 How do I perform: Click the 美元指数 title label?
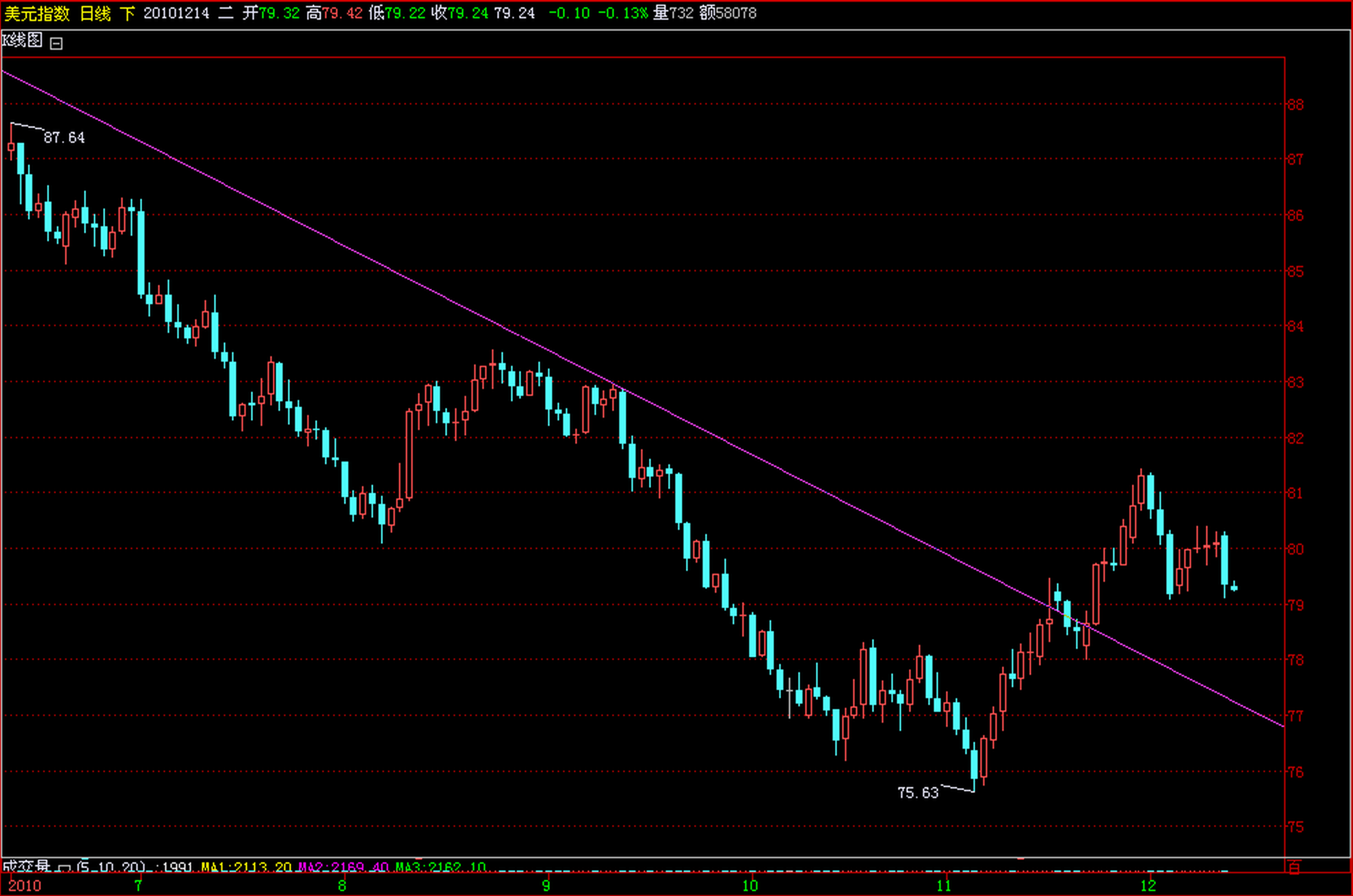coord(37,13)
